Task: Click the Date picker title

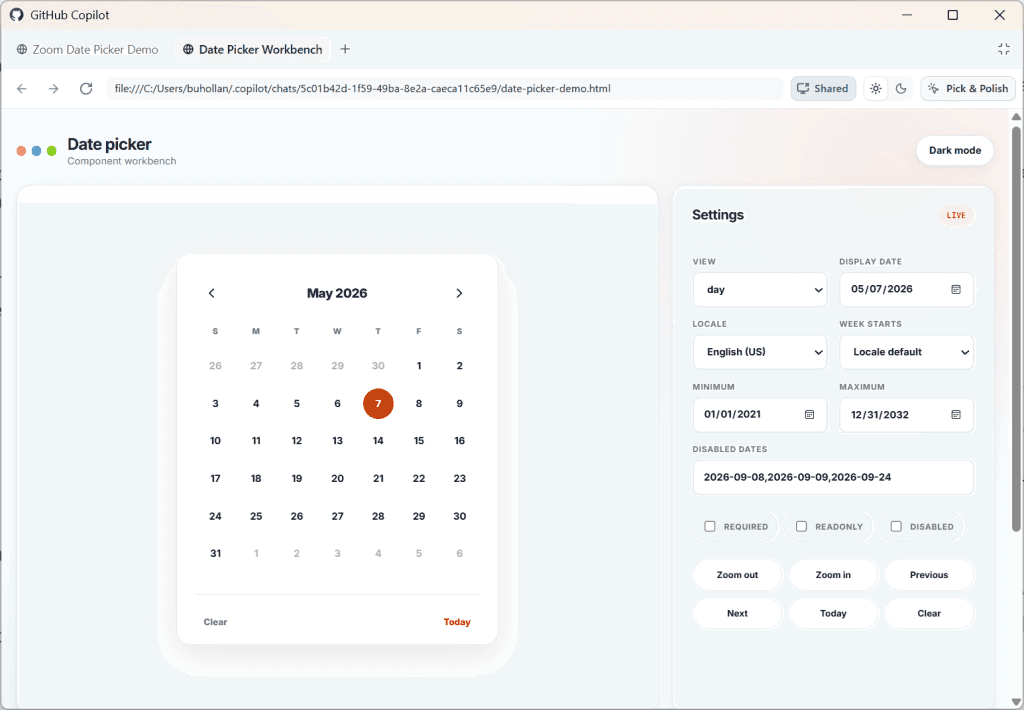Action: (109, 144)
